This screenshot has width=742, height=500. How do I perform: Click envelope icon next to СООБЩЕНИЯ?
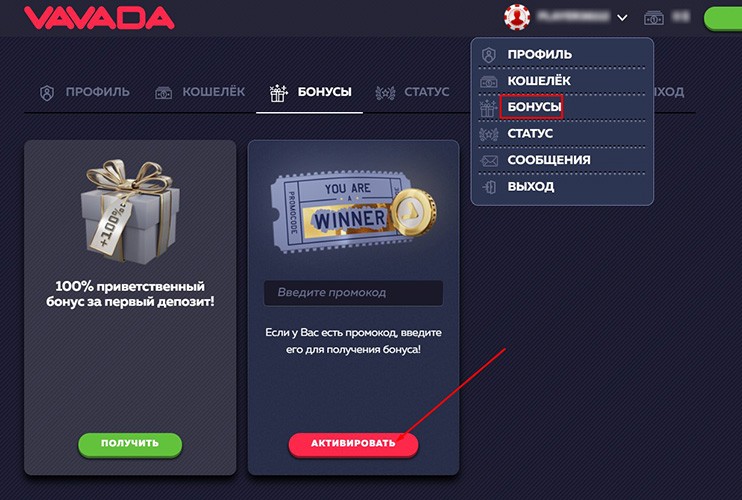(488, 161)
